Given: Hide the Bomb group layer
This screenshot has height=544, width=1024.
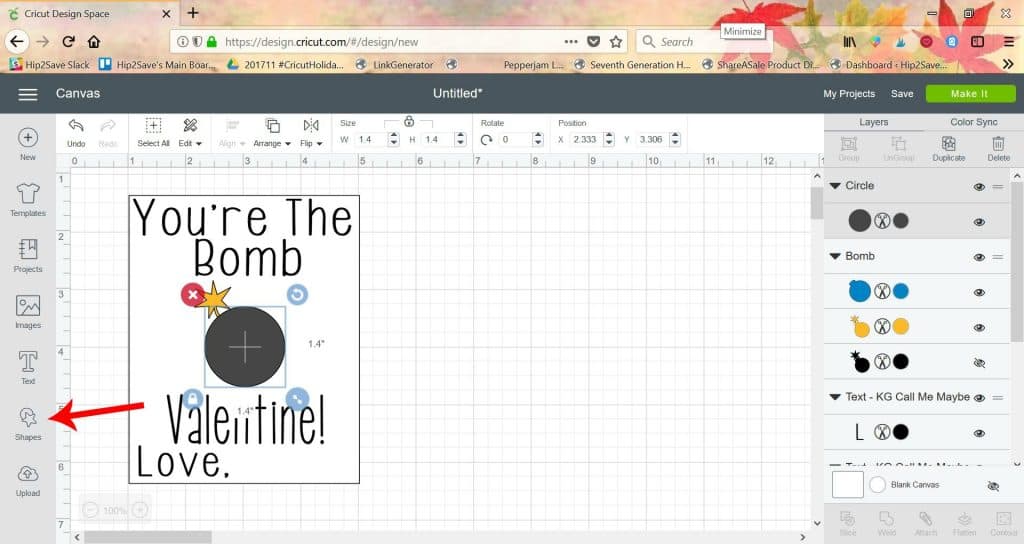Looking at the screenshot, I should click(978, 257).
